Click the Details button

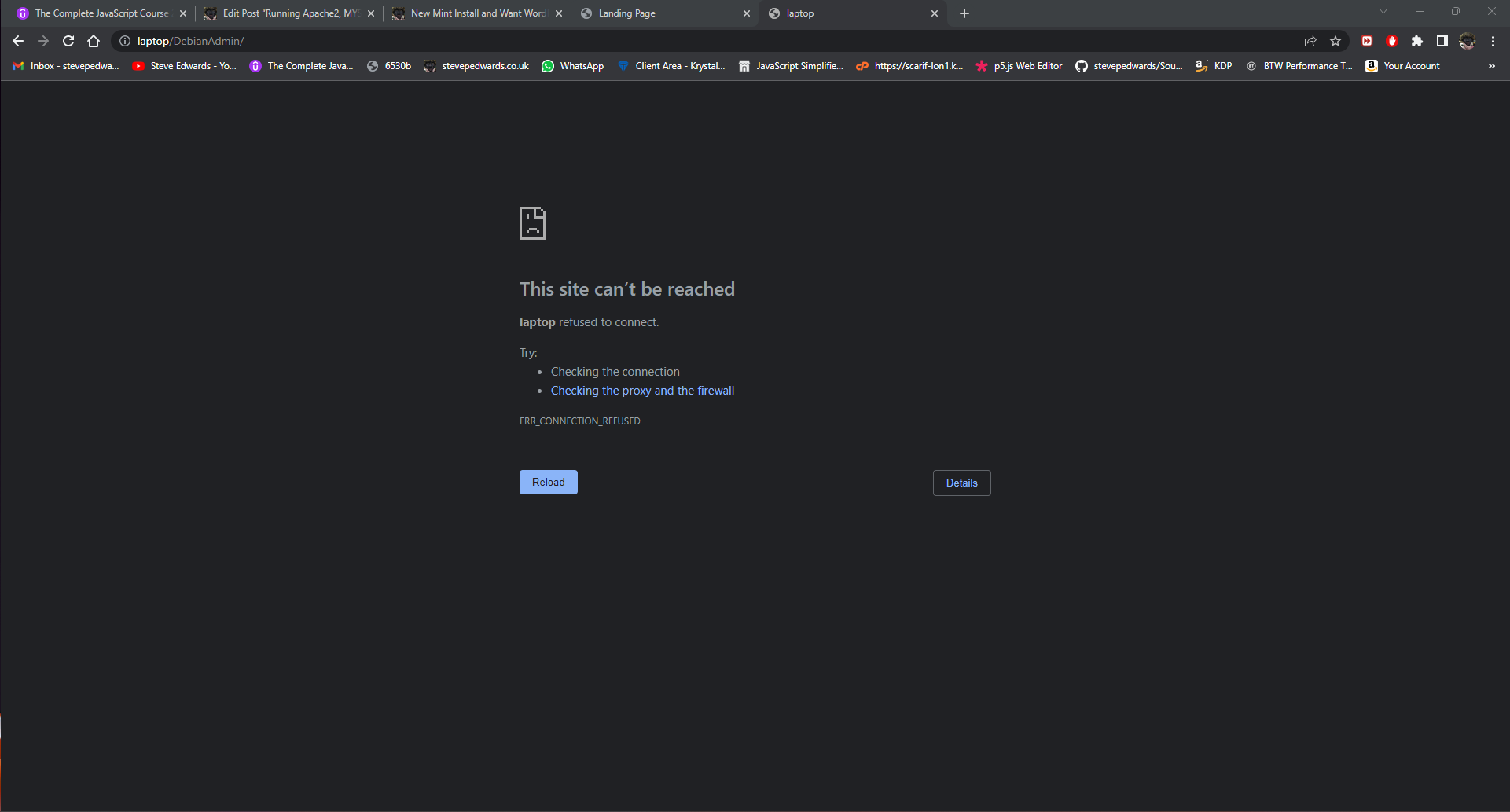pyautogui.click(x=961, y=483)
